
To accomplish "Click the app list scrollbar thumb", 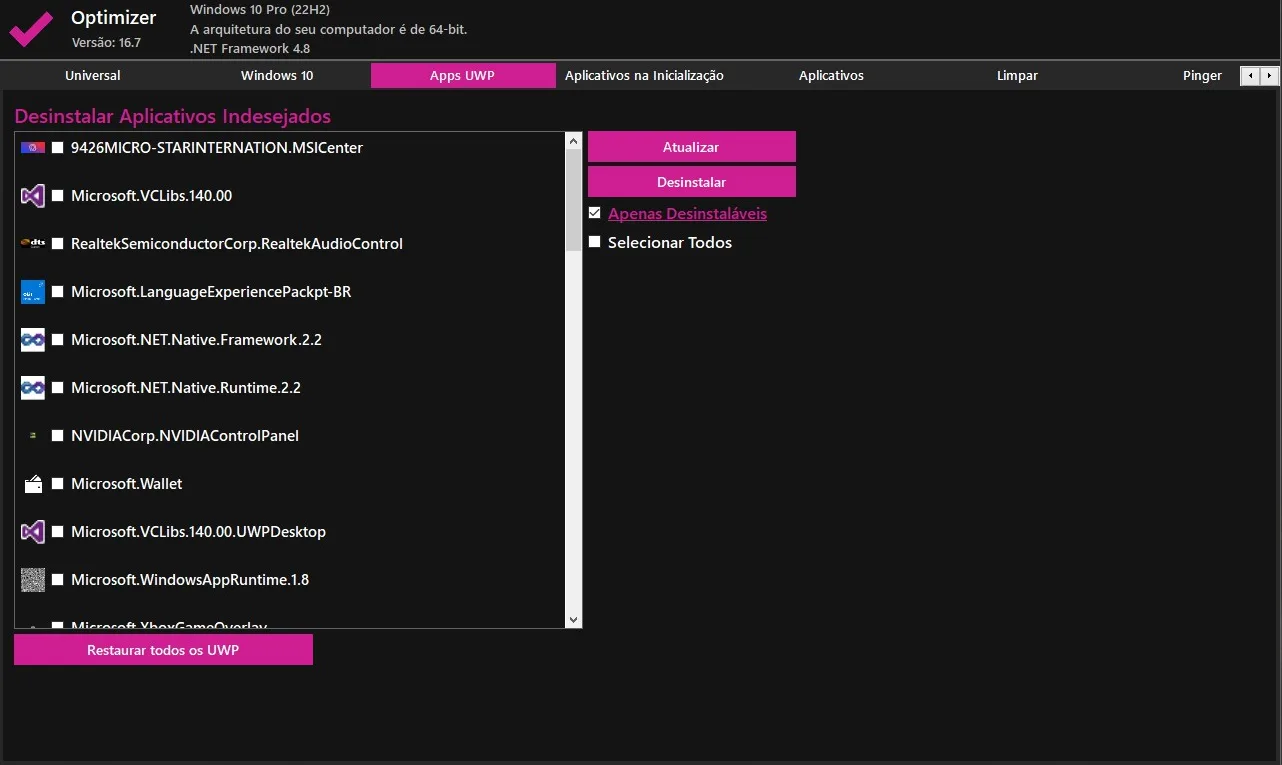I will click(573, 200).
